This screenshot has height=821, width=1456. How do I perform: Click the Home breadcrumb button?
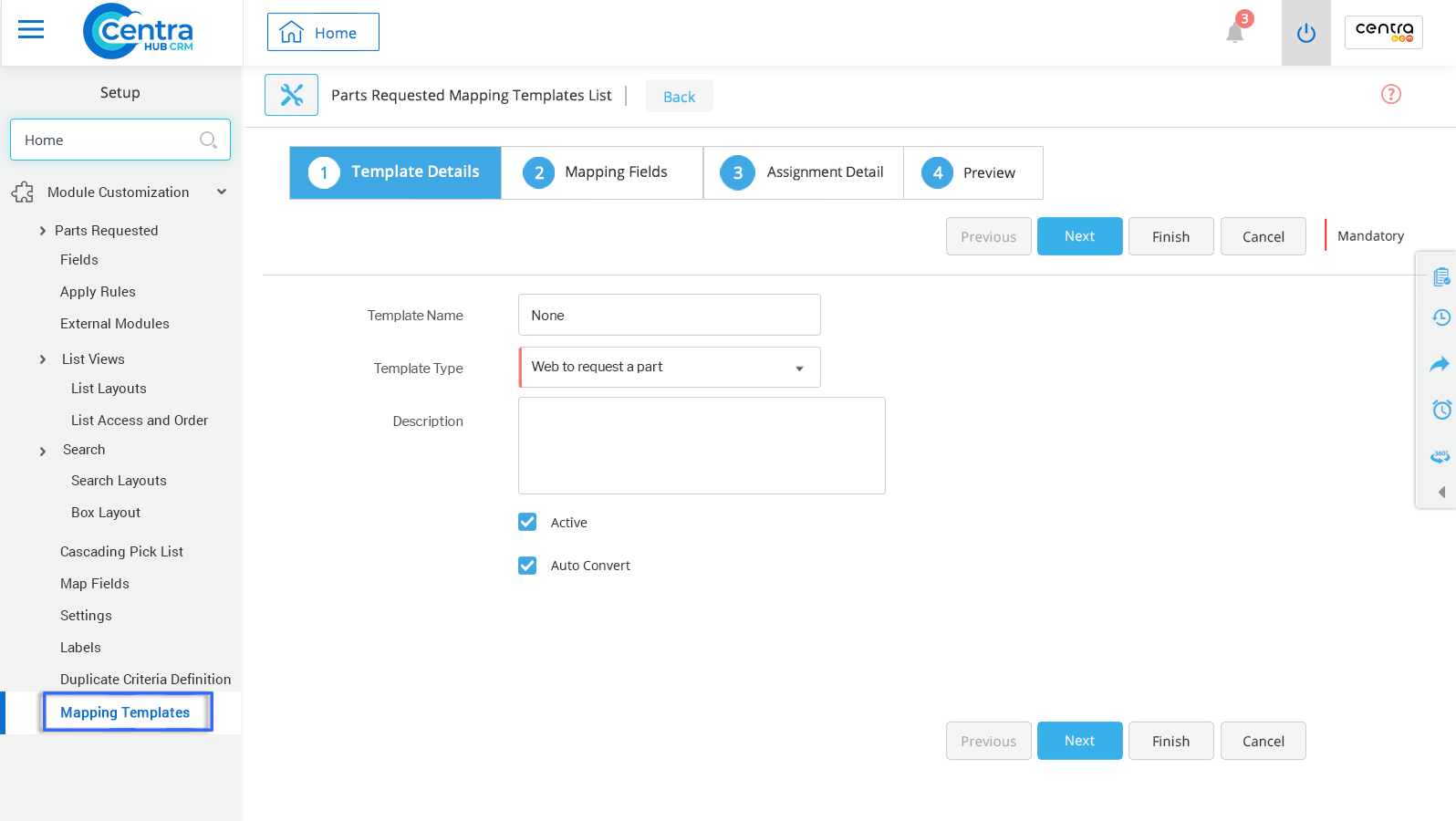pyautogui.click(x=323, y=32)
